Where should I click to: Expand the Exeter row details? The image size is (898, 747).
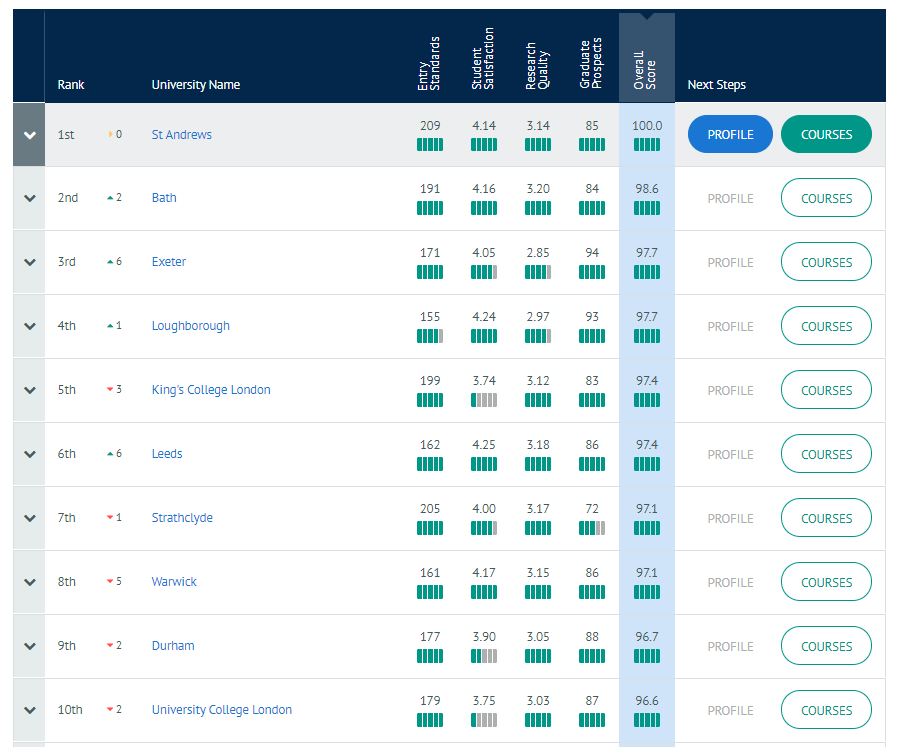point(30,262)
